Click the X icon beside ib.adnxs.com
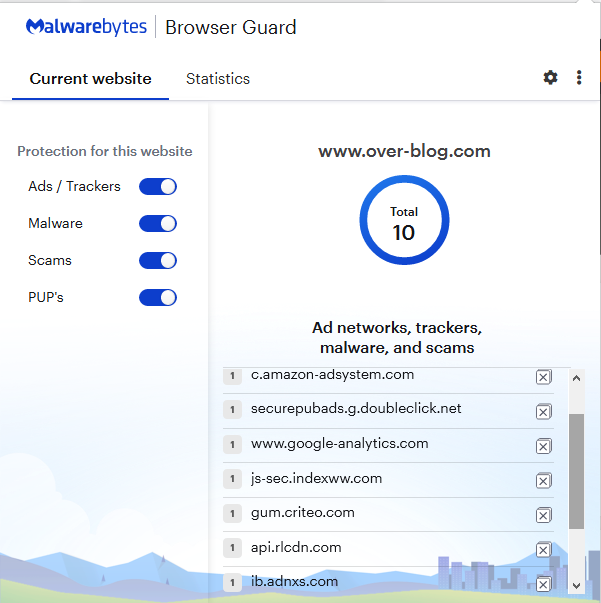Image resolution: width=601 pixels, height=603 pixels. tap(543, 584)
